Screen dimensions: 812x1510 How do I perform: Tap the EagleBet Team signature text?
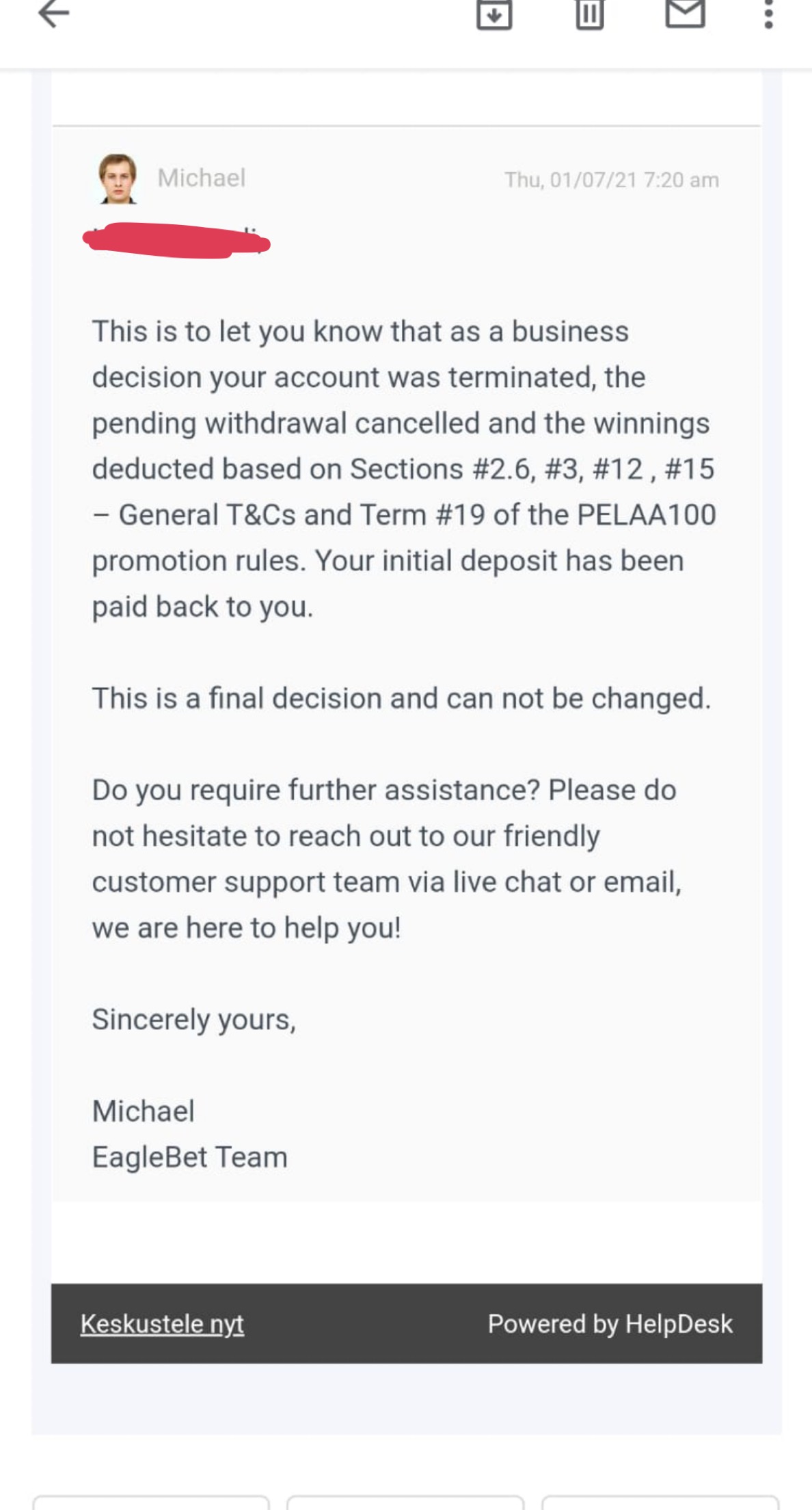click(x=189, y=1157)
